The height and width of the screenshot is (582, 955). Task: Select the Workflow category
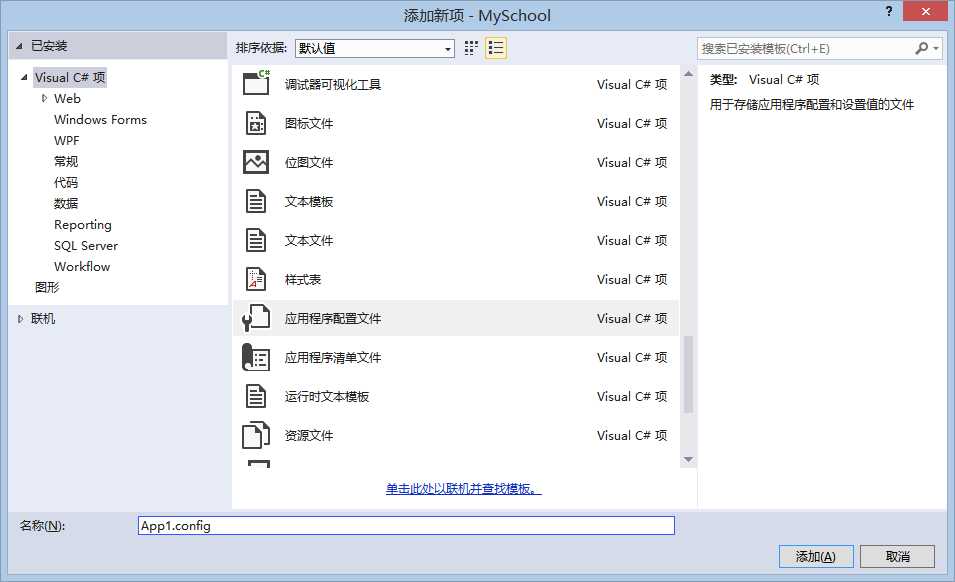click(82, 267)
